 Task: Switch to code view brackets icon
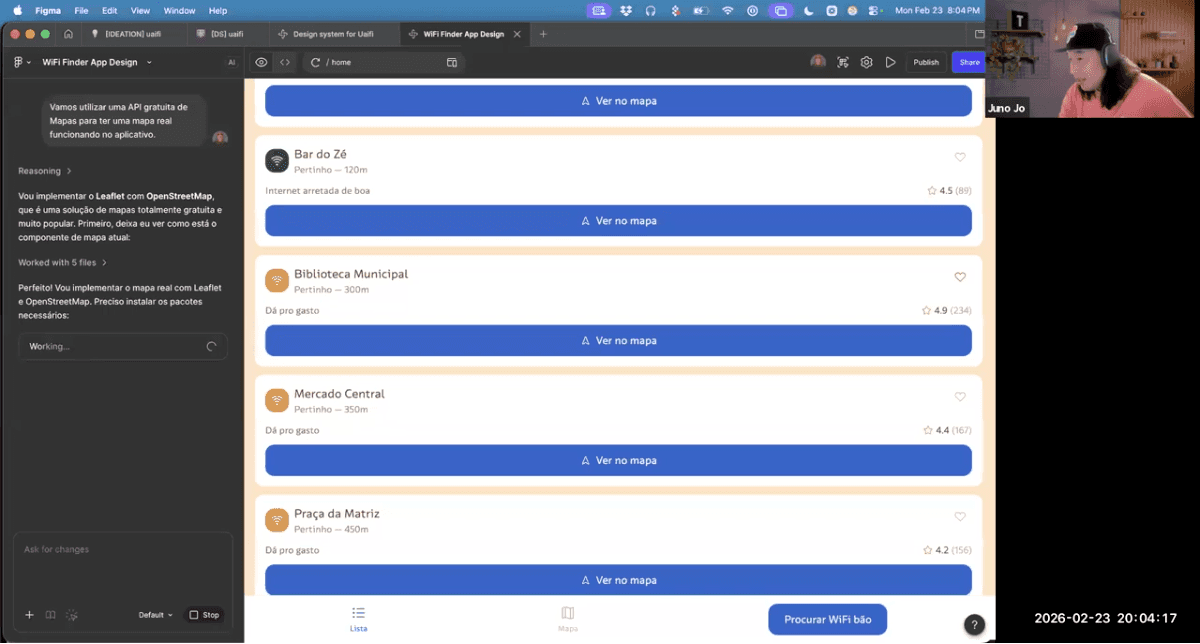[285, 62]
